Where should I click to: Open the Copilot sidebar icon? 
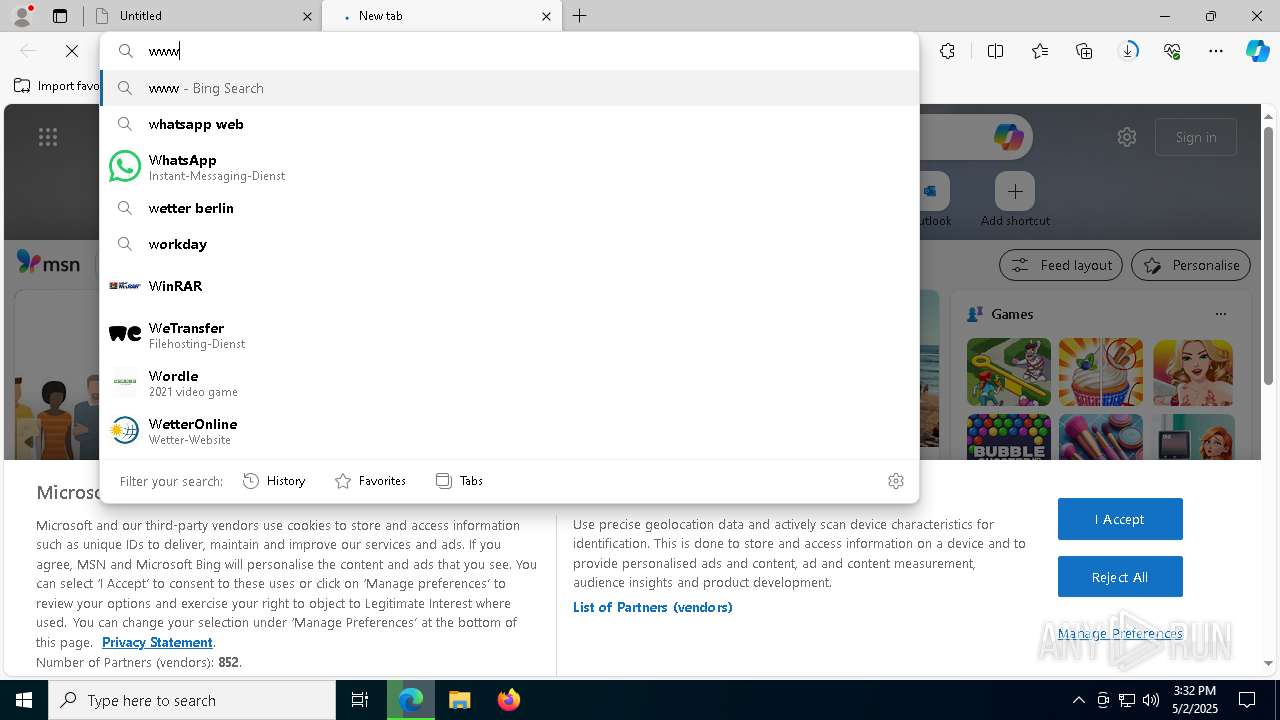coord(1258,51)
